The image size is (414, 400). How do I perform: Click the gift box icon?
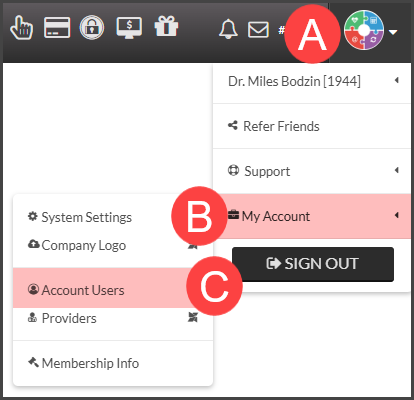(x=166, y=26)
